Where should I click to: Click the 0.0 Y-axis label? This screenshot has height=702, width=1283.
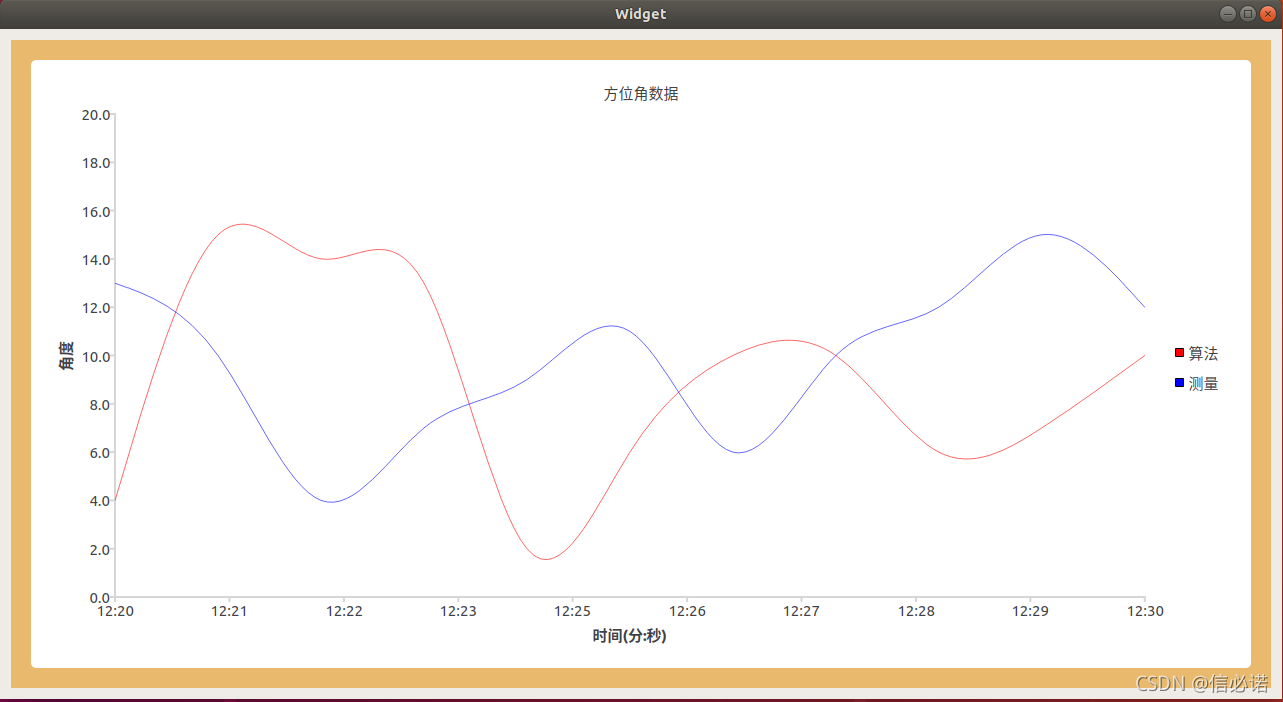coord(99,597)
